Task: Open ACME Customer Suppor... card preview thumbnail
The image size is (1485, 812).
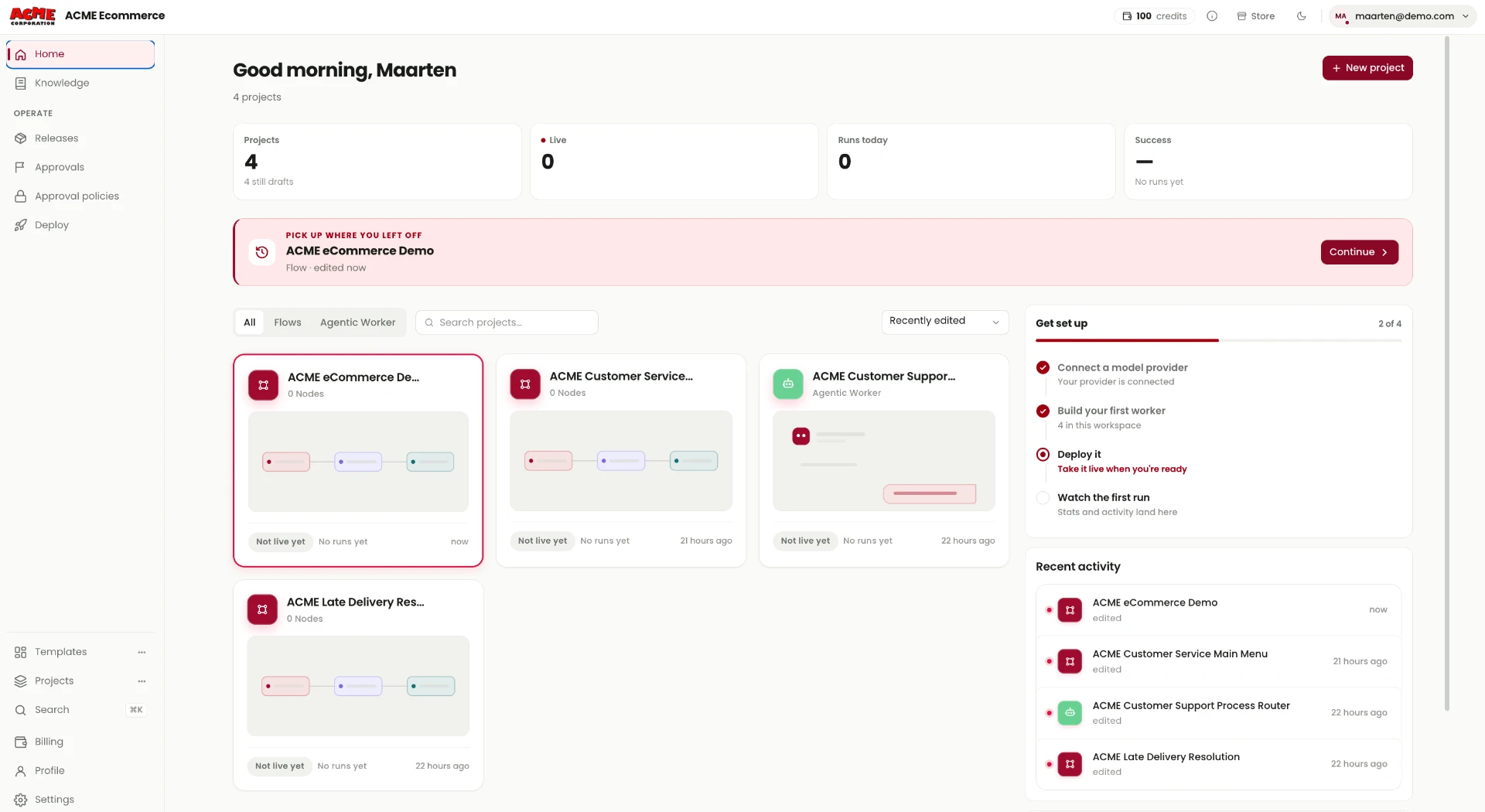Action: 884,461
